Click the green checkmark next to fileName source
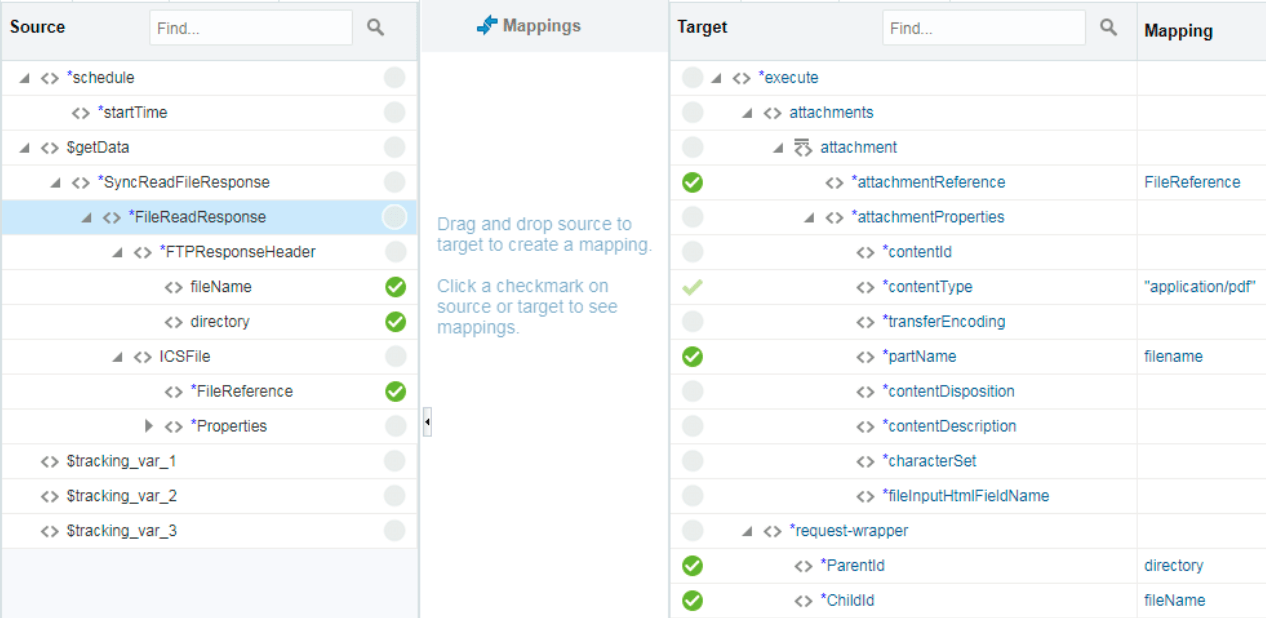The image size is (1266, 618). point(395,287)
